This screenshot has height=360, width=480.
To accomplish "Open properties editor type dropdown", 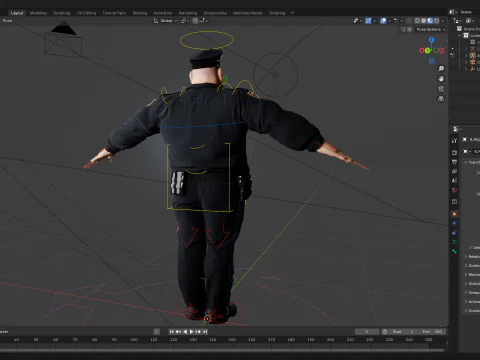I will (x=457, y=129).
